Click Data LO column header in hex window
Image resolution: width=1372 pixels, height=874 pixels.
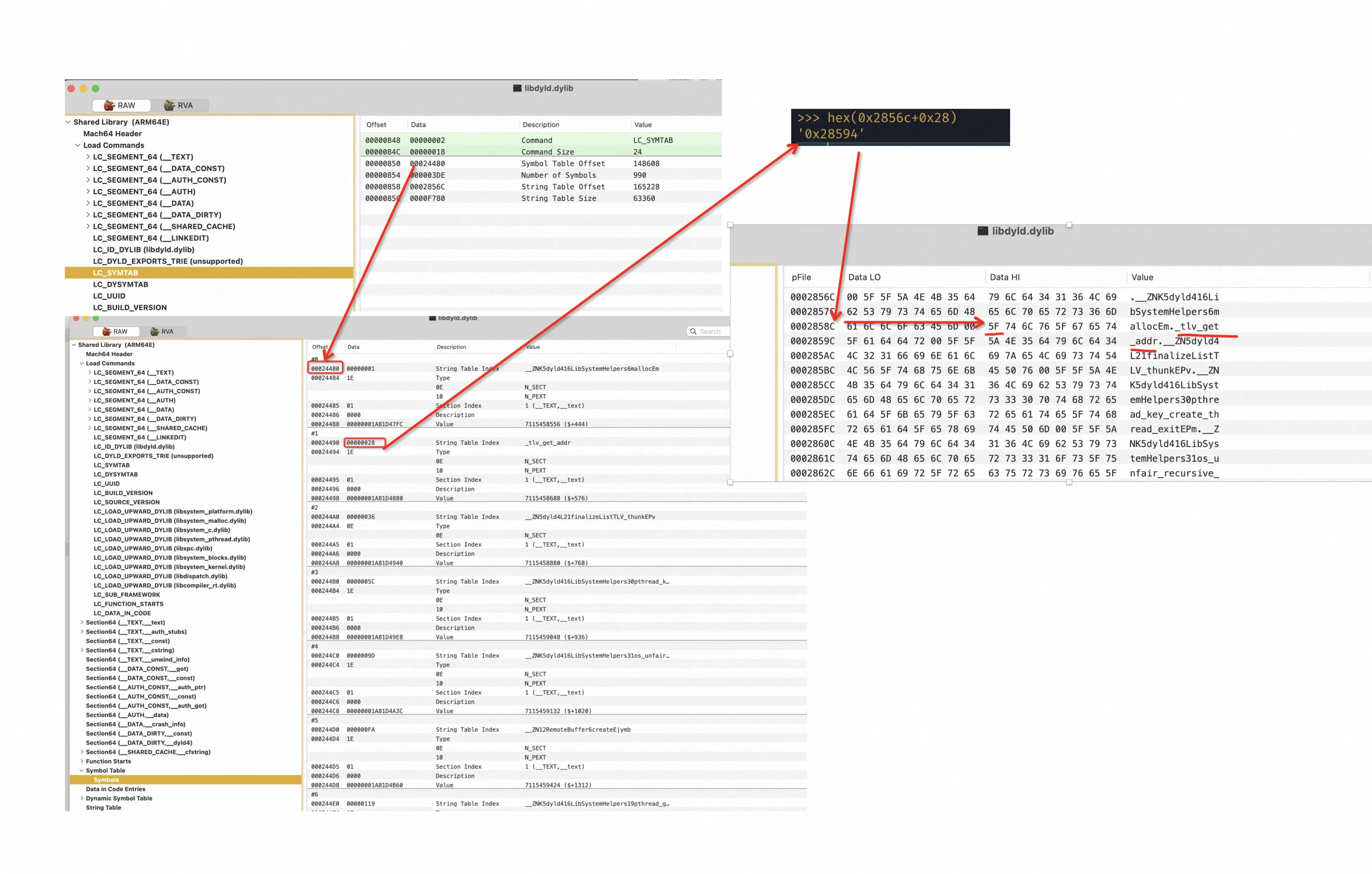point(864,277)
